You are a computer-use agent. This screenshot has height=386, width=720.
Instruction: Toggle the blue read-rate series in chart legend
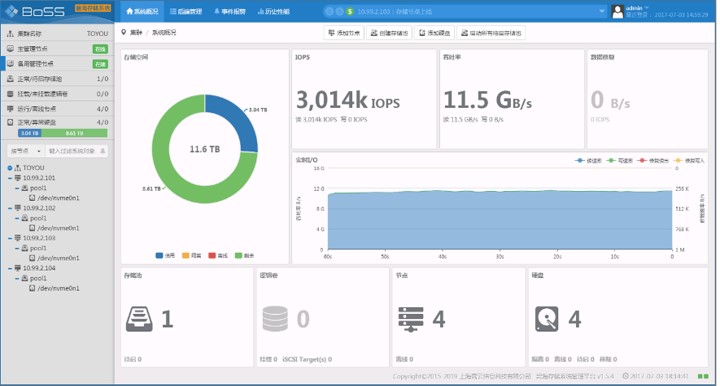[x=588, y=161]
